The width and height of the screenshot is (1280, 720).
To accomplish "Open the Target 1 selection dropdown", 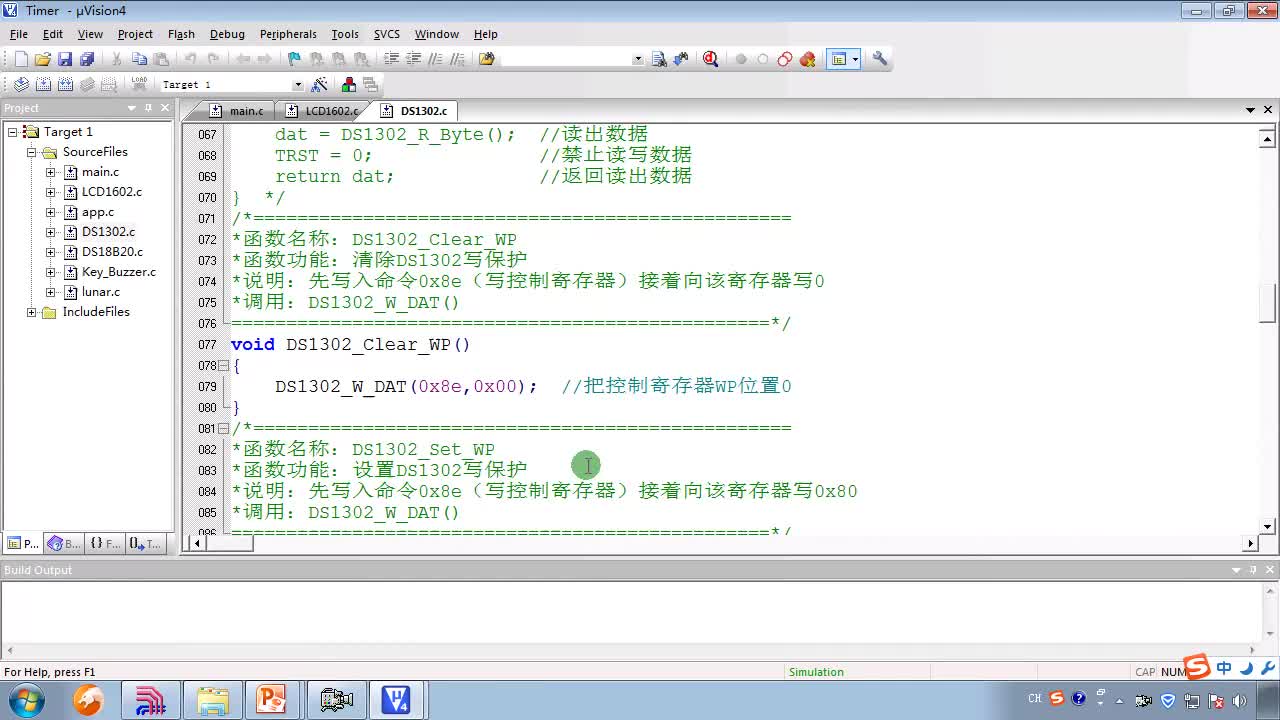I will (x=297, y=85).
